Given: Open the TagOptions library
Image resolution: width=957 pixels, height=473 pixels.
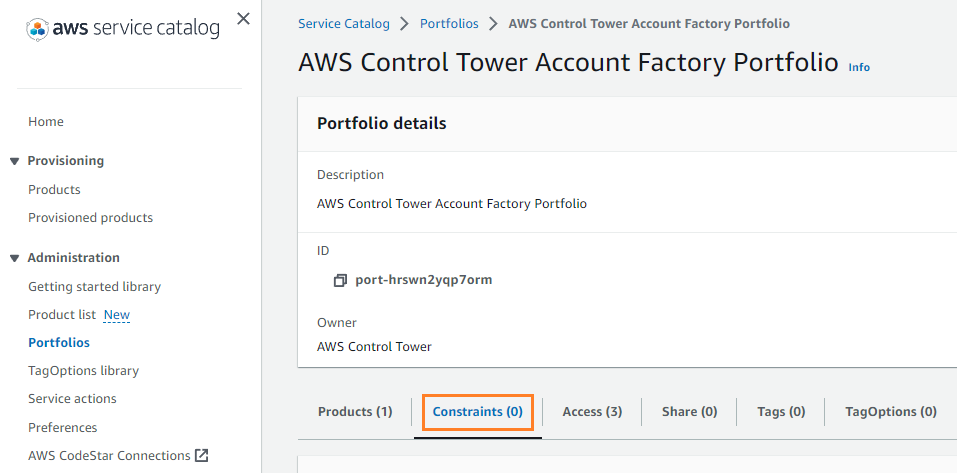Looking at the screenshot, I should [x=84, y=370].
